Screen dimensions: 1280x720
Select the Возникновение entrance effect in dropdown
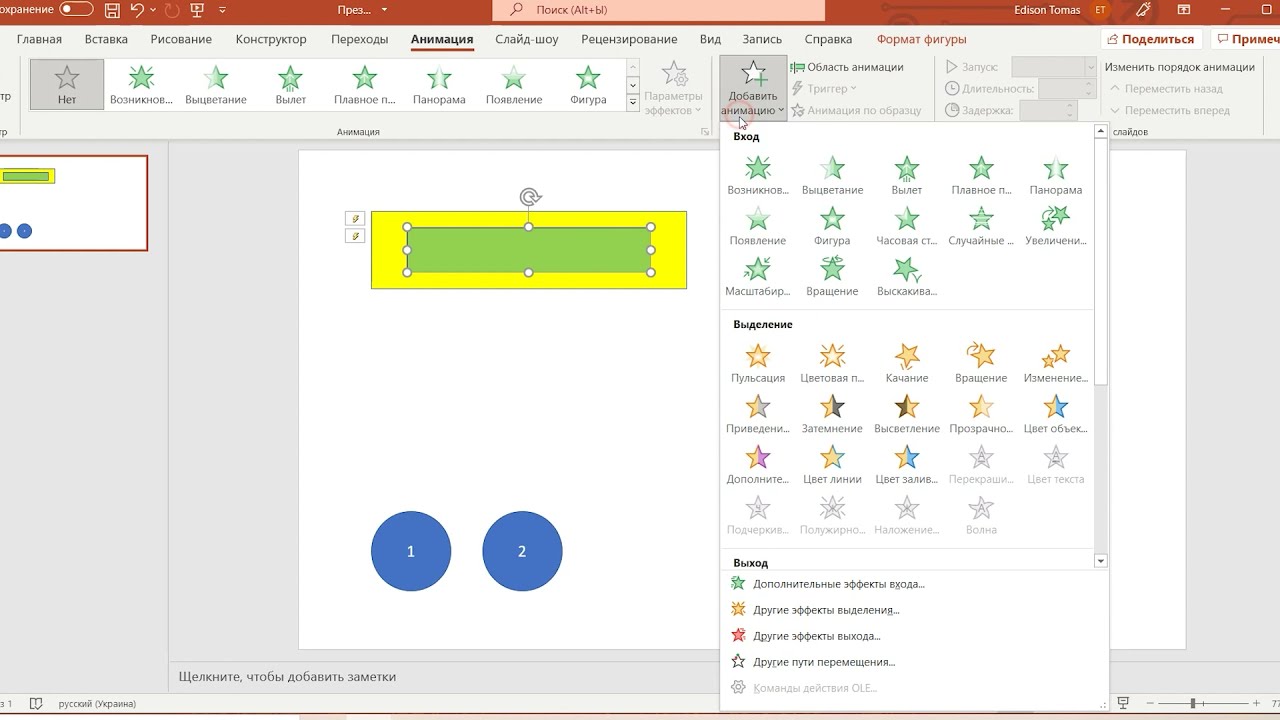[758, 175]
